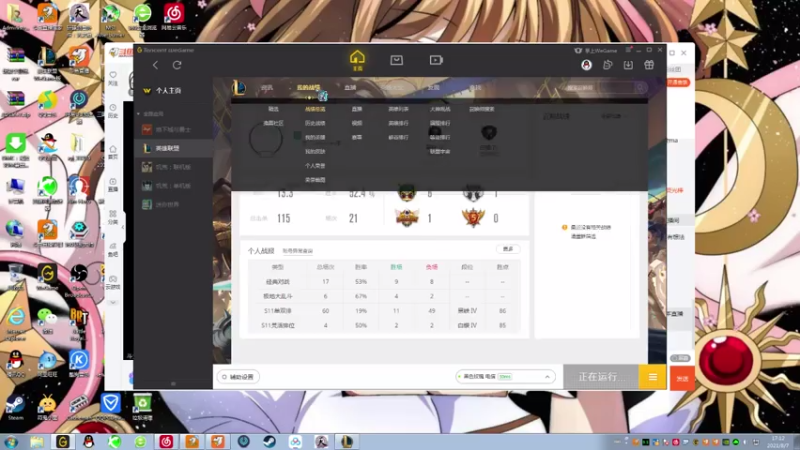
Task: Open the Steam icon on the taskbar
Action: click(269, 442)
